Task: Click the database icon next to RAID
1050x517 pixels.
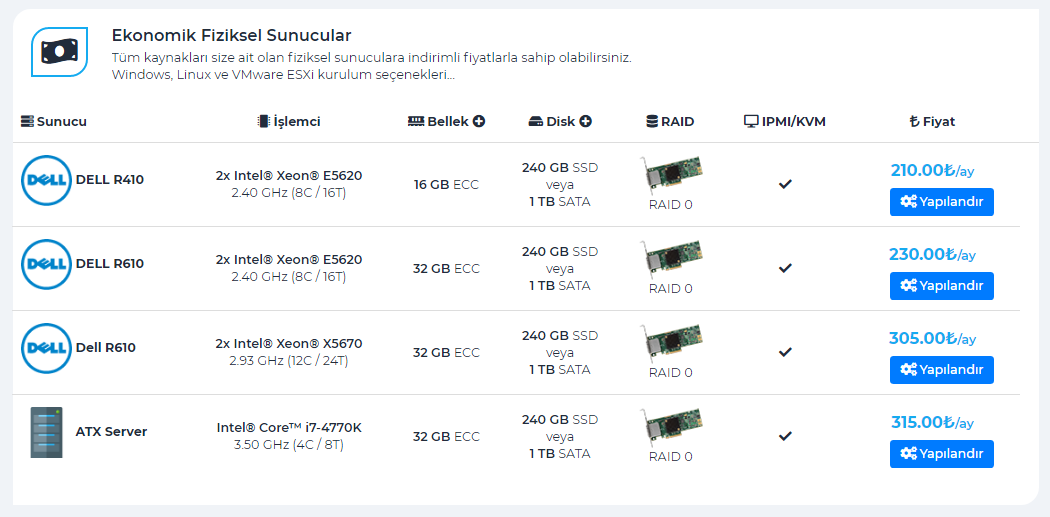Action: coord(652,122)
